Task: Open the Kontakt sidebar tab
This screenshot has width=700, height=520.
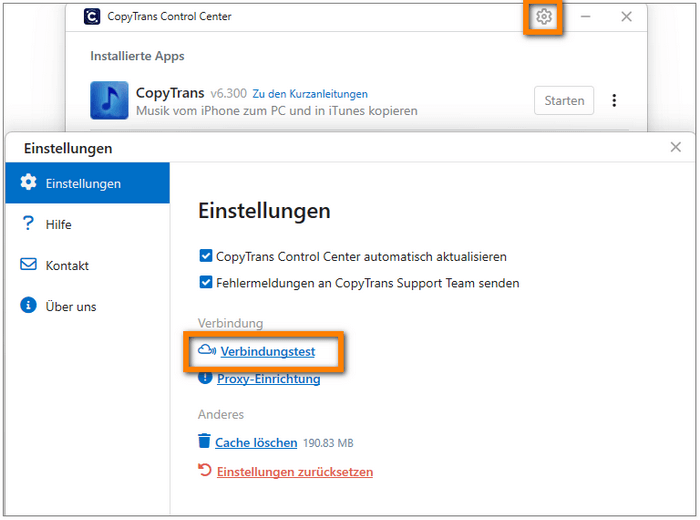Action: click(88, 265)
